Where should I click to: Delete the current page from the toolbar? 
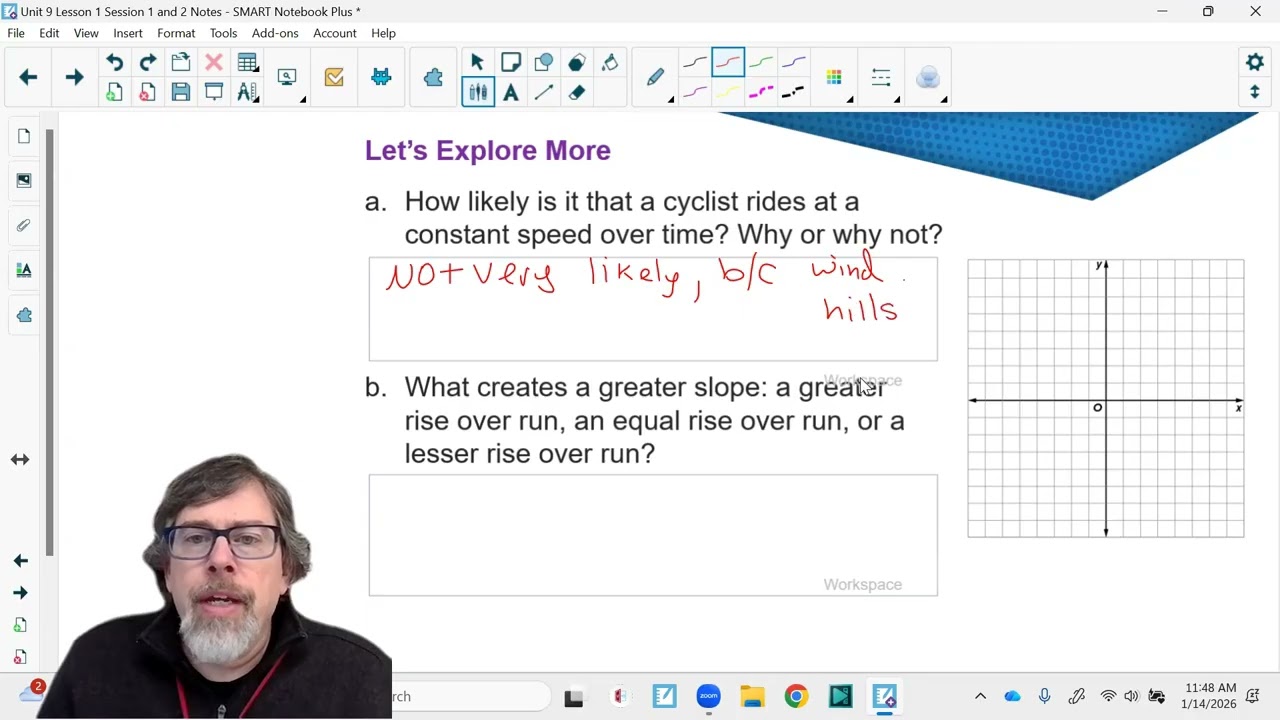147,92
